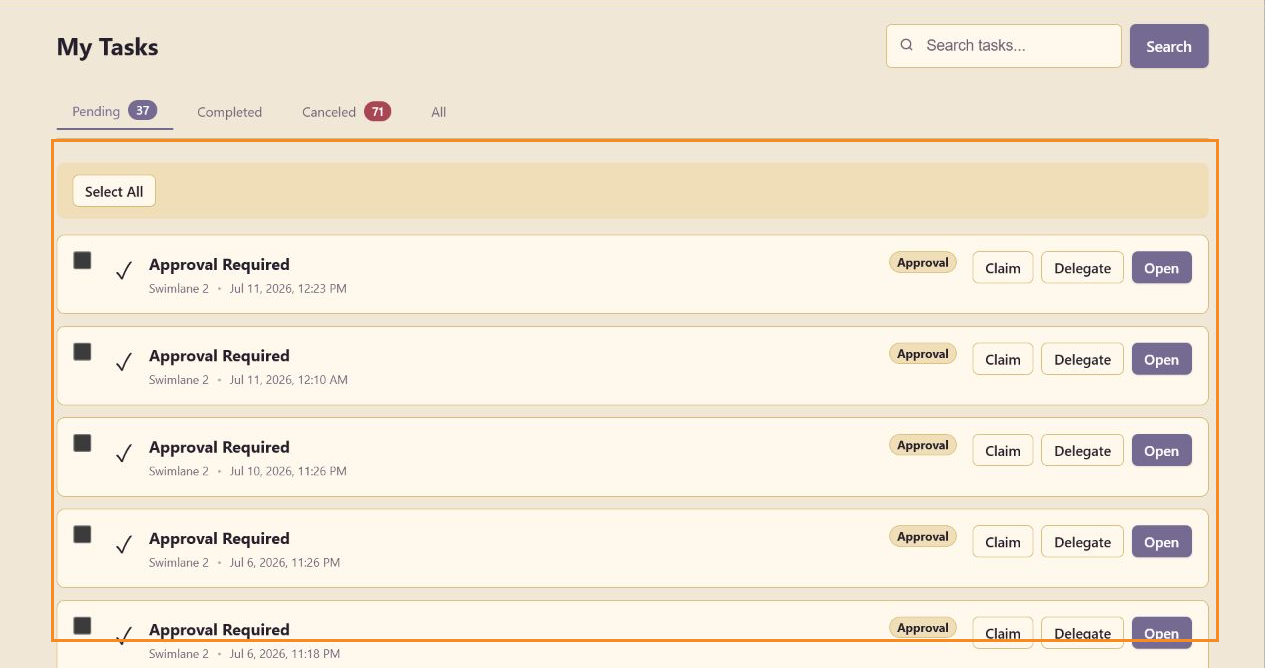Image resolution: width=1265 pixels, height=668 pixels.
Task: Claim the Jul 6, 11:26 PM task
Action: pos(1003,542)
